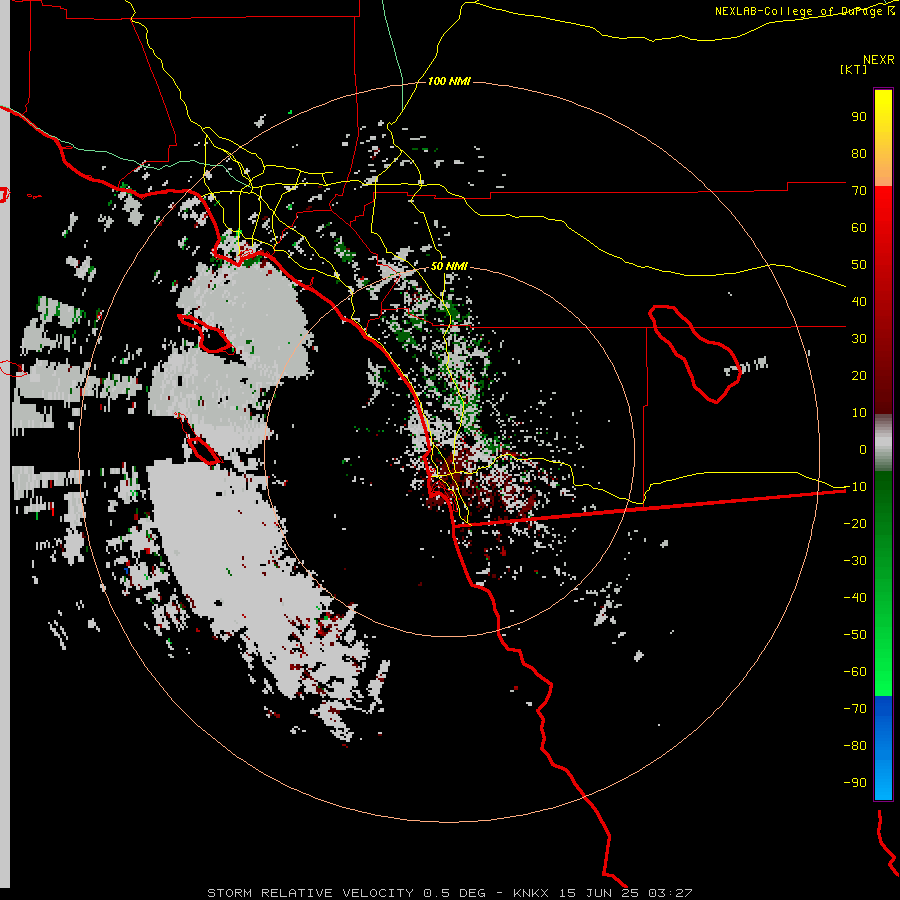Click the "50 NMI" range ring label
The image size is (900, 900).
[x=449, y=266]
